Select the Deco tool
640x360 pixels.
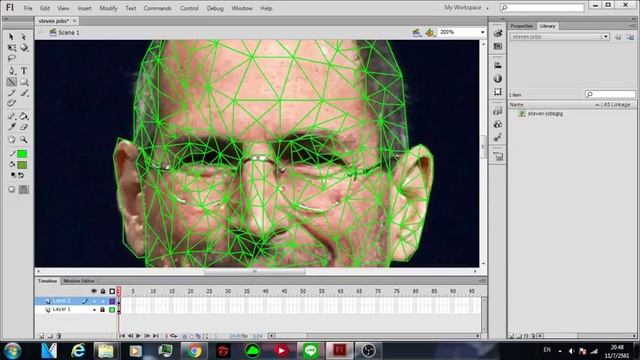(11, 103)
